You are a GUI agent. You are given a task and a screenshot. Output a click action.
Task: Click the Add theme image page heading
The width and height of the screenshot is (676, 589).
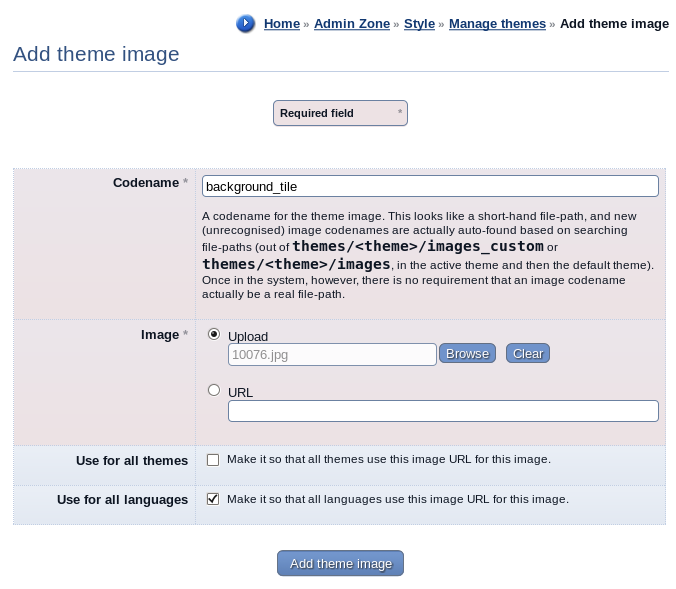pyautogui.click(x=96, y=54)
